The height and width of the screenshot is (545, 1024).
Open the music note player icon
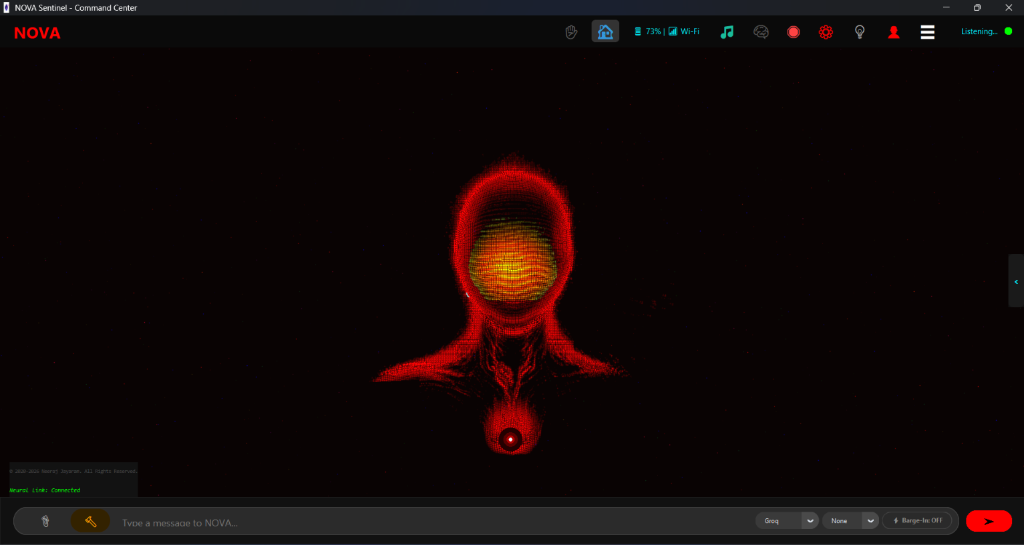[727, 31]
